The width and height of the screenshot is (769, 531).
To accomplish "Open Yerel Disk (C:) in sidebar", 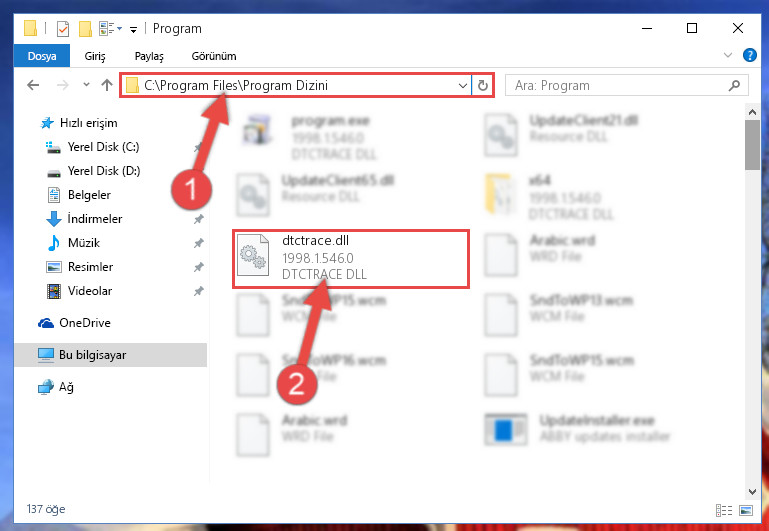I will [103, 147].
